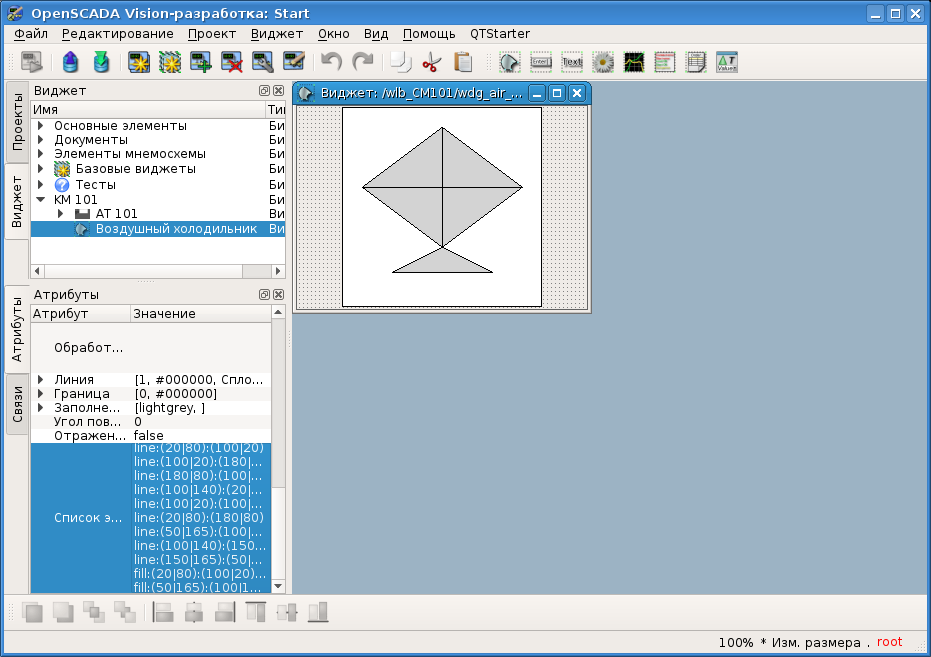Click the undo arrow icon
This screenshot has height=657, width=931.
(x=331, y=62)
